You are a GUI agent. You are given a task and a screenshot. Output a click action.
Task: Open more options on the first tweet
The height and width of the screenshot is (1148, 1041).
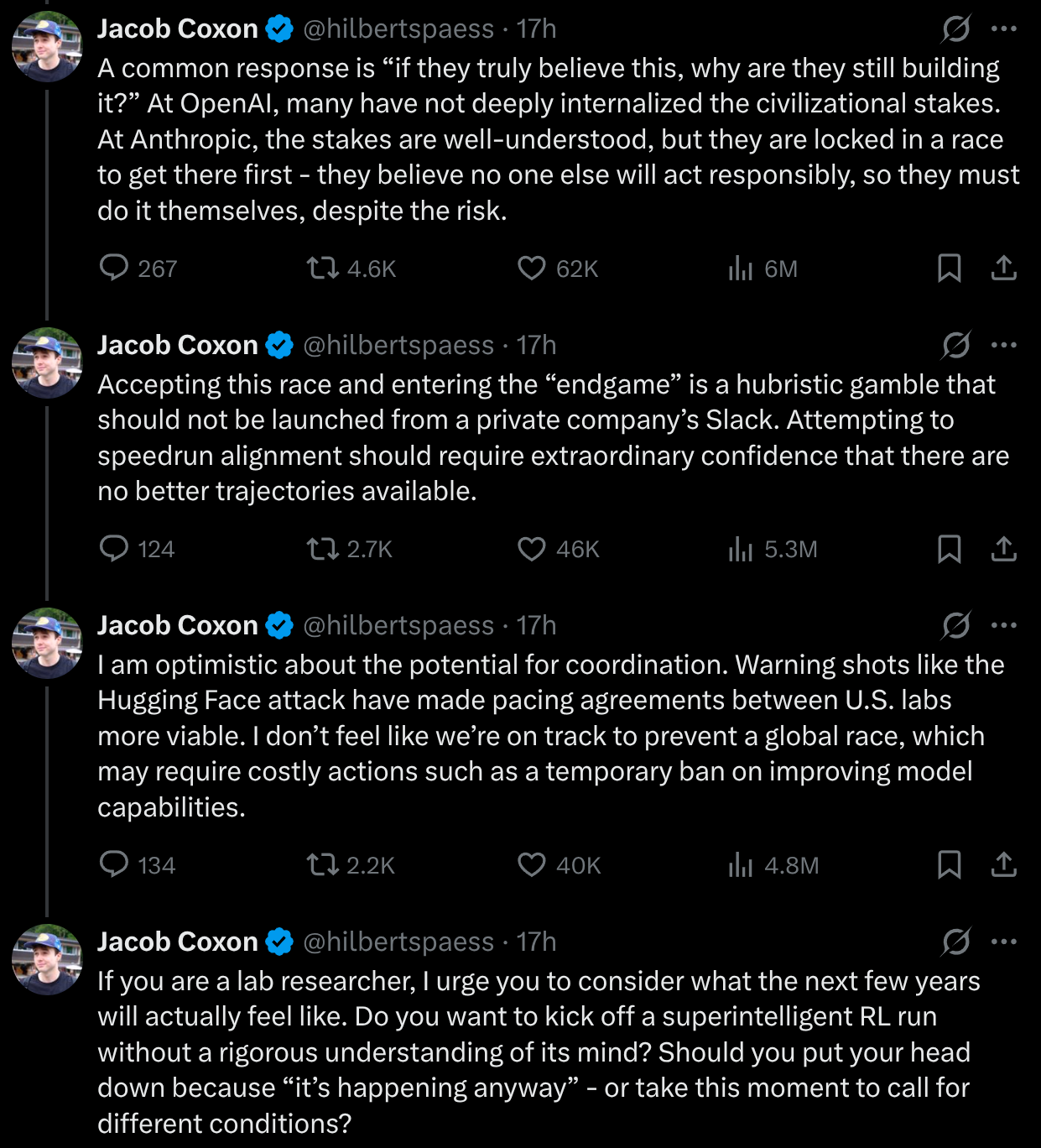pyautogui.click(x=1003, y=29)
